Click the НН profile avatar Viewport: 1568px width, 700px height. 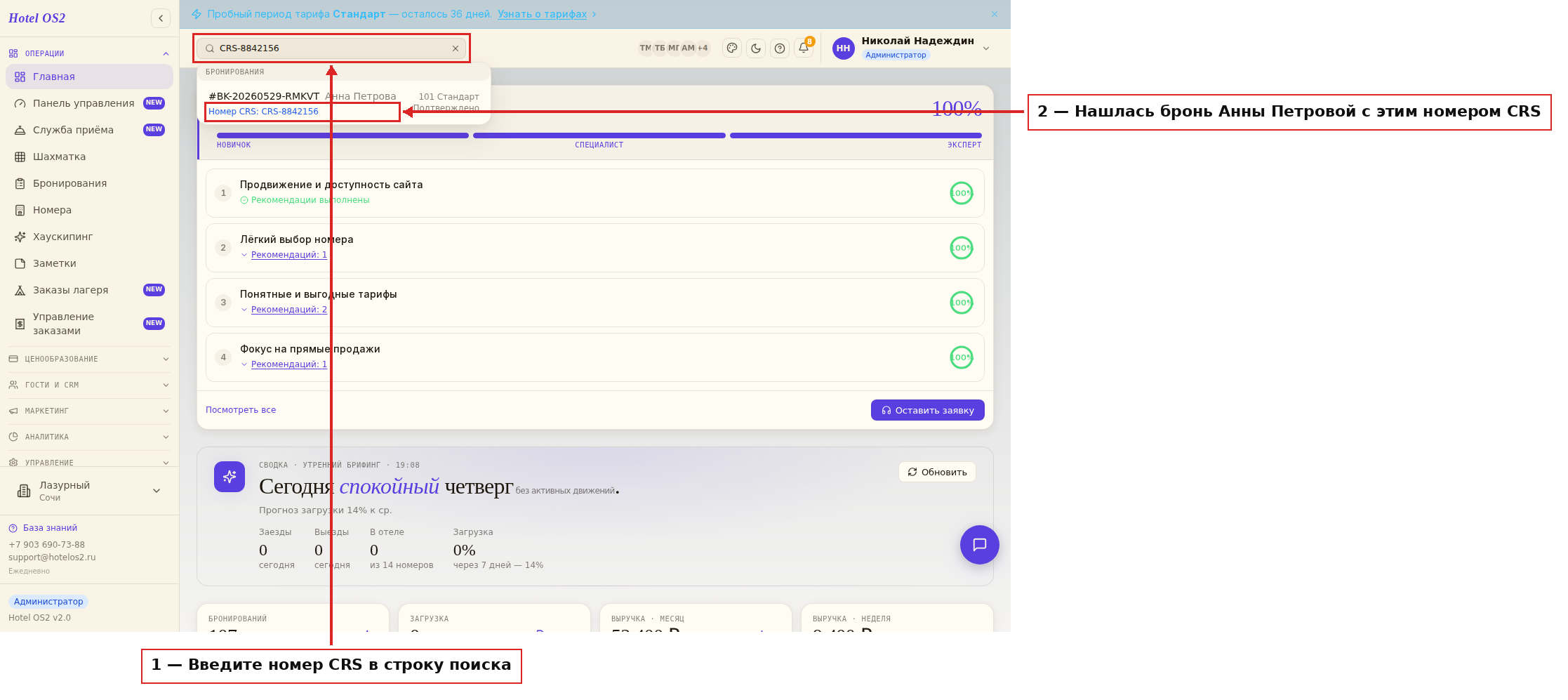point(843,48)
